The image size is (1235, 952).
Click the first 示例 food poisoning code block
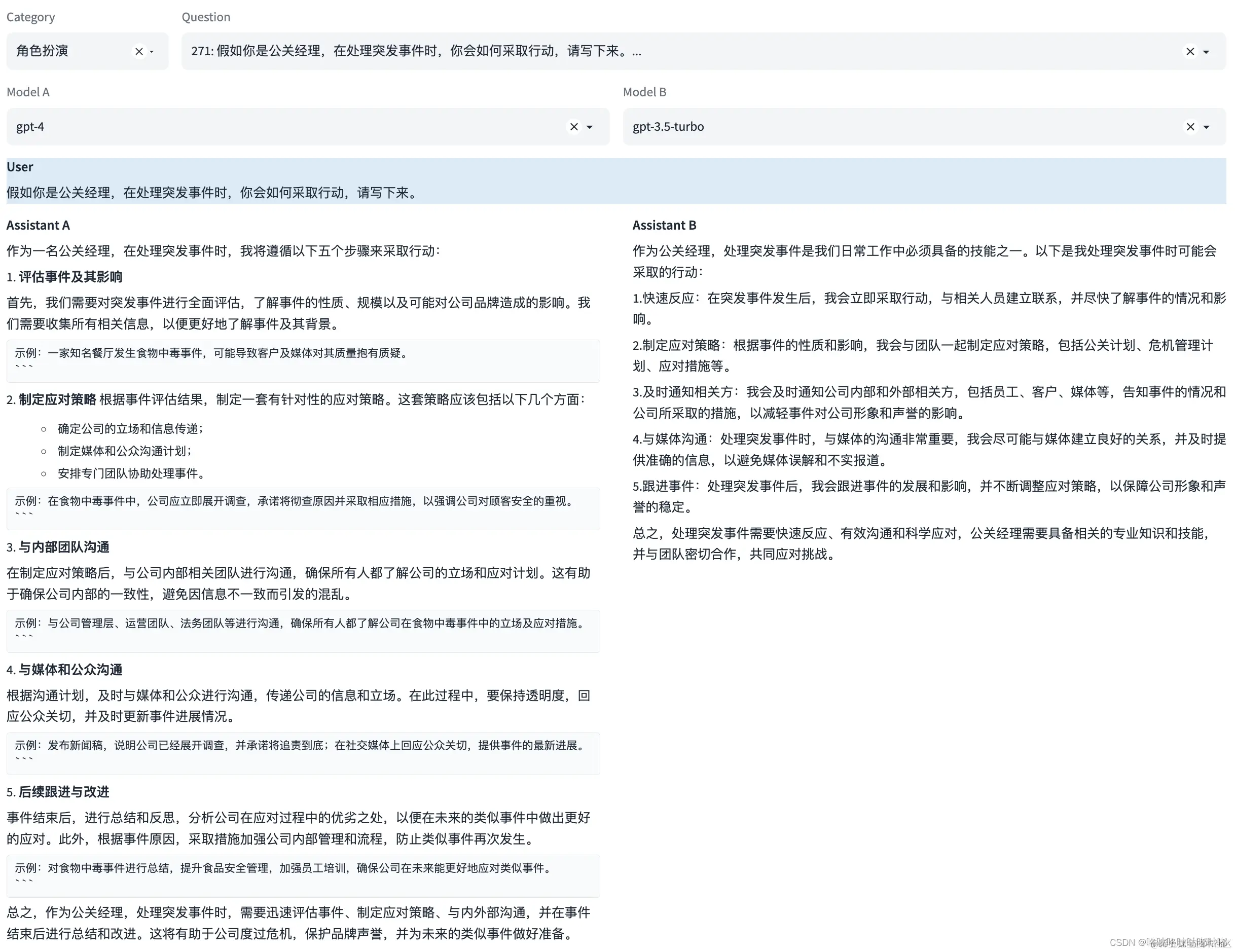[x=303, y=360]
